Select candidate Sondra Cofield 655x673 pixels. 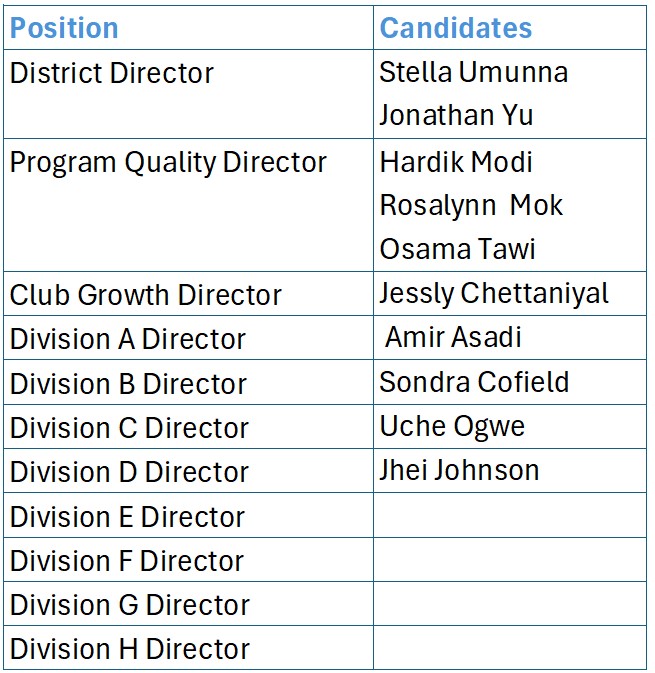474,382
